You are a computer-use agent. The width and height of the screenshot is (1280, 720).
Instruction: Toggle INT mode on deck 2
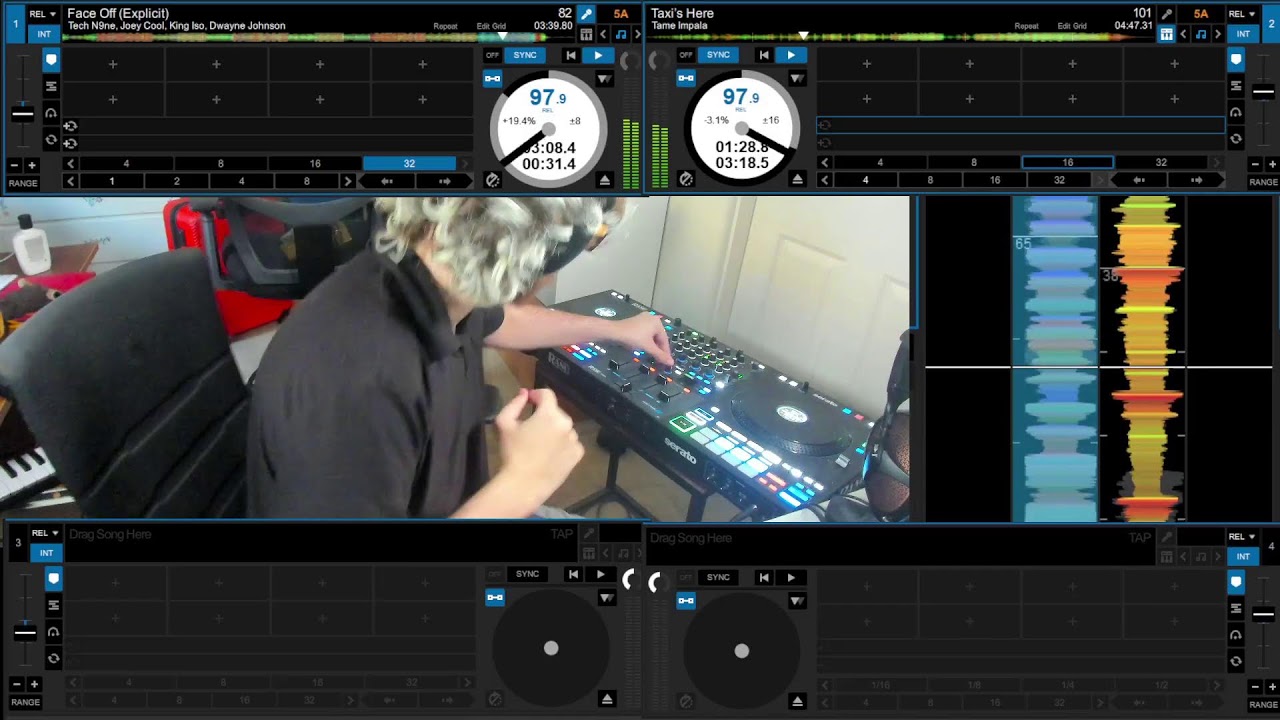(x=1243, y=34)
